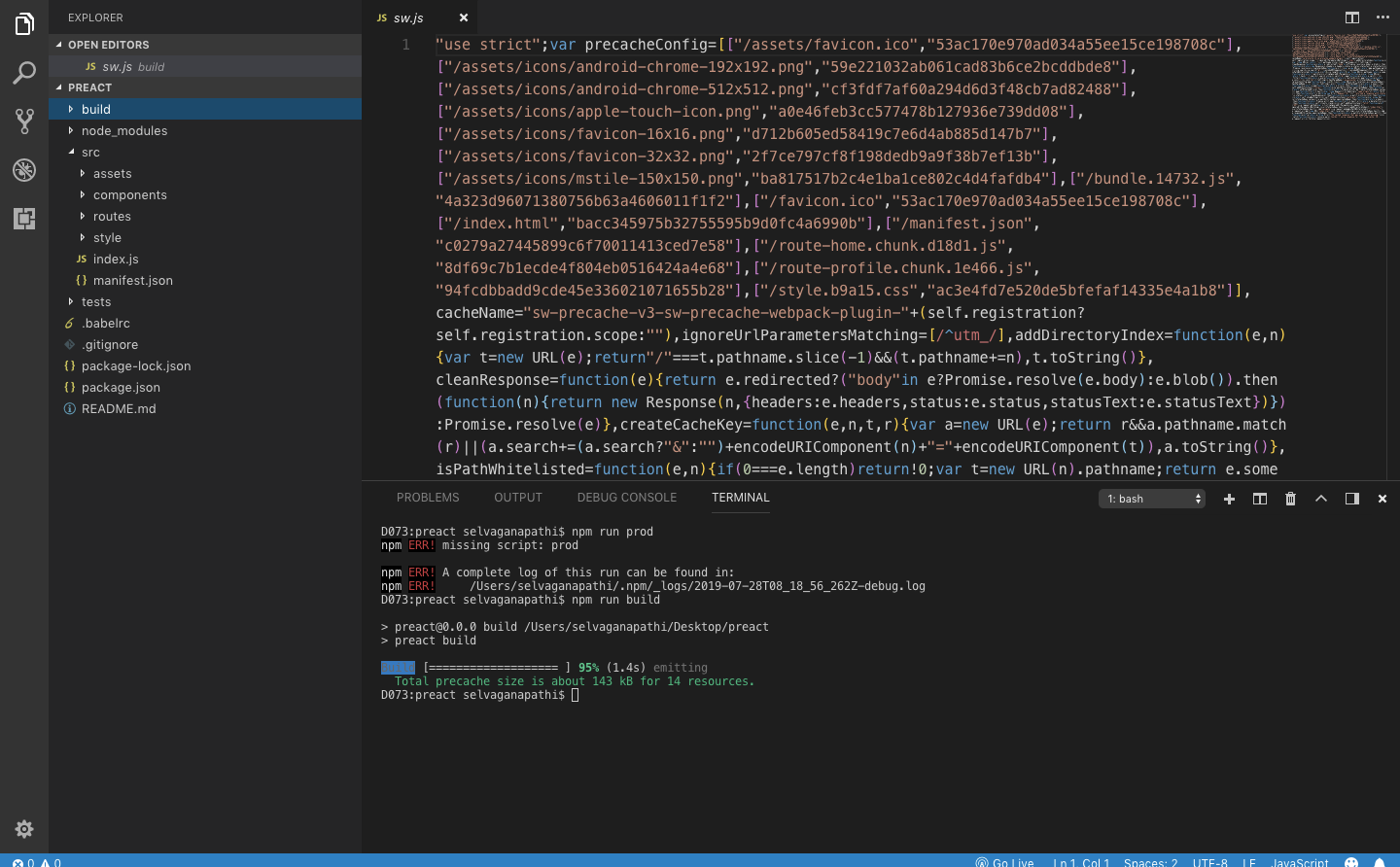Click Go Live in the status bar

click(x=1005, y=862)
